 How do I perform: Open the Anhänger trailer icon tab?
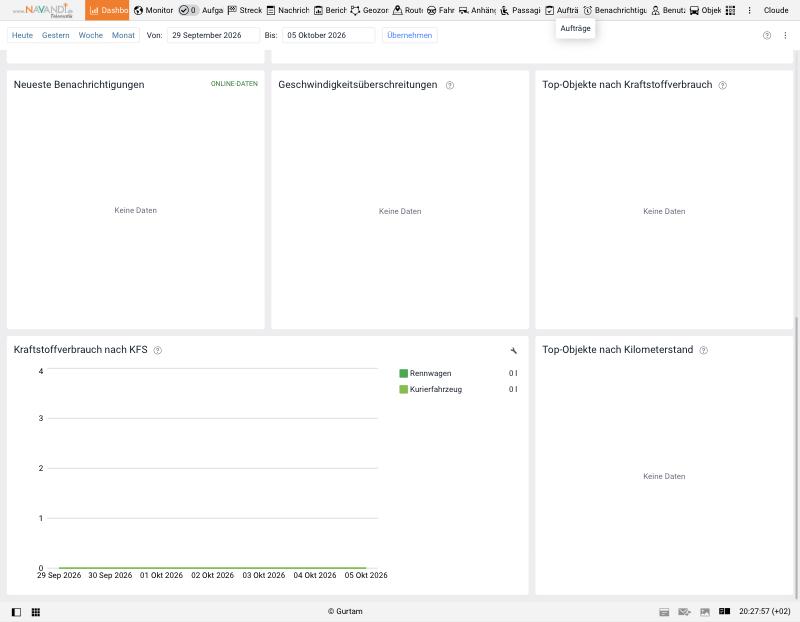477,10
